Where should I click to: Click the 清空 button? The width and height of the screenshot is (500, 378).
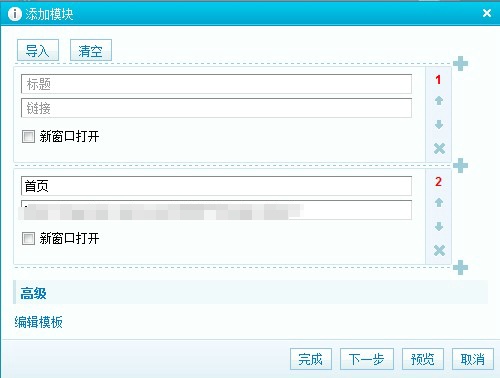tap(91, 50)
